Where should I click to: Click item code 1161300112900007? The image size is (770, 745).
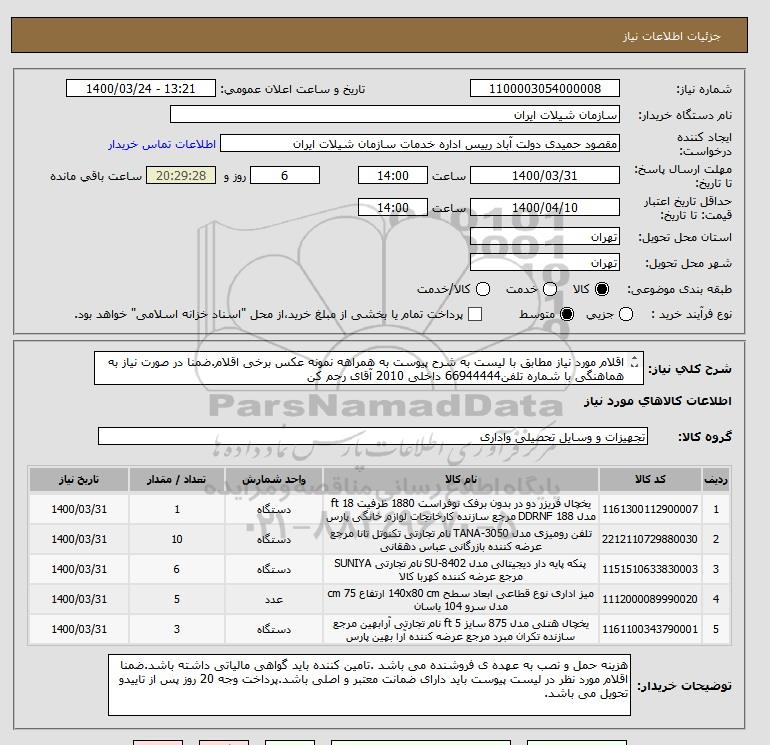pos(650,509)
